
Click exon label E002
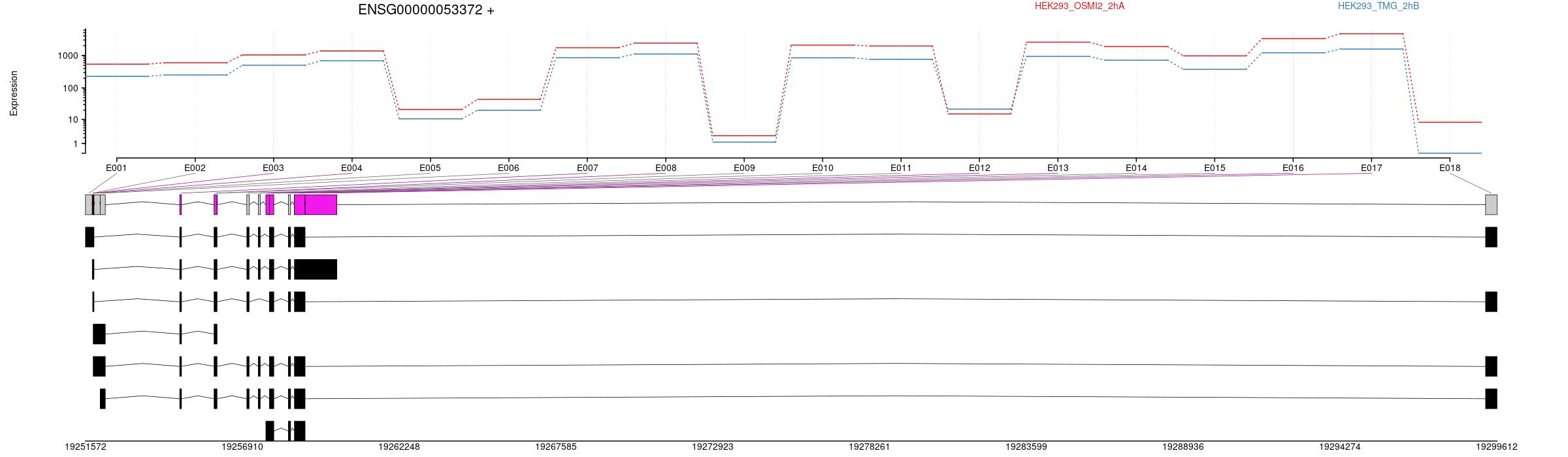(x=195, y=168)
